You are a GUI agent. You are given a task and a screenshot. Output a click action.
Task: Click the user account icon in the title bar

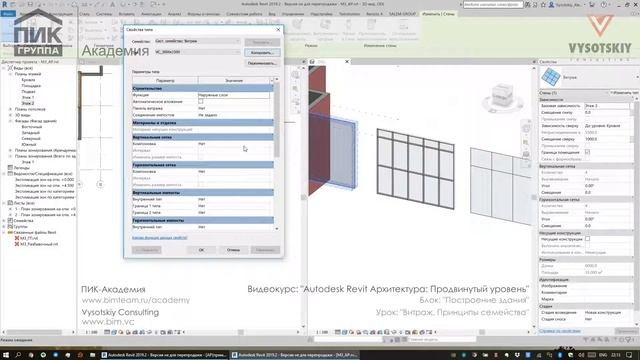551,4
